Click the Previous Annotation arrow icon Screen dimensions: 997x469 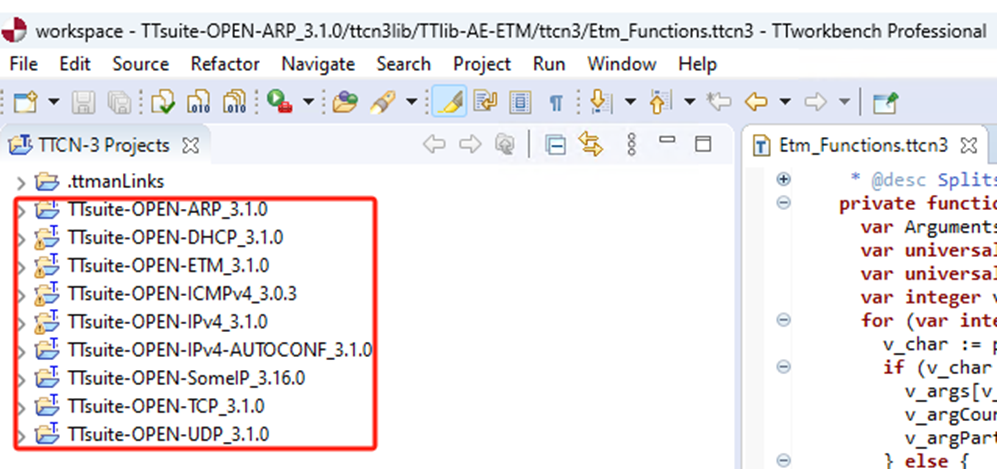click(x=659, y=101)
